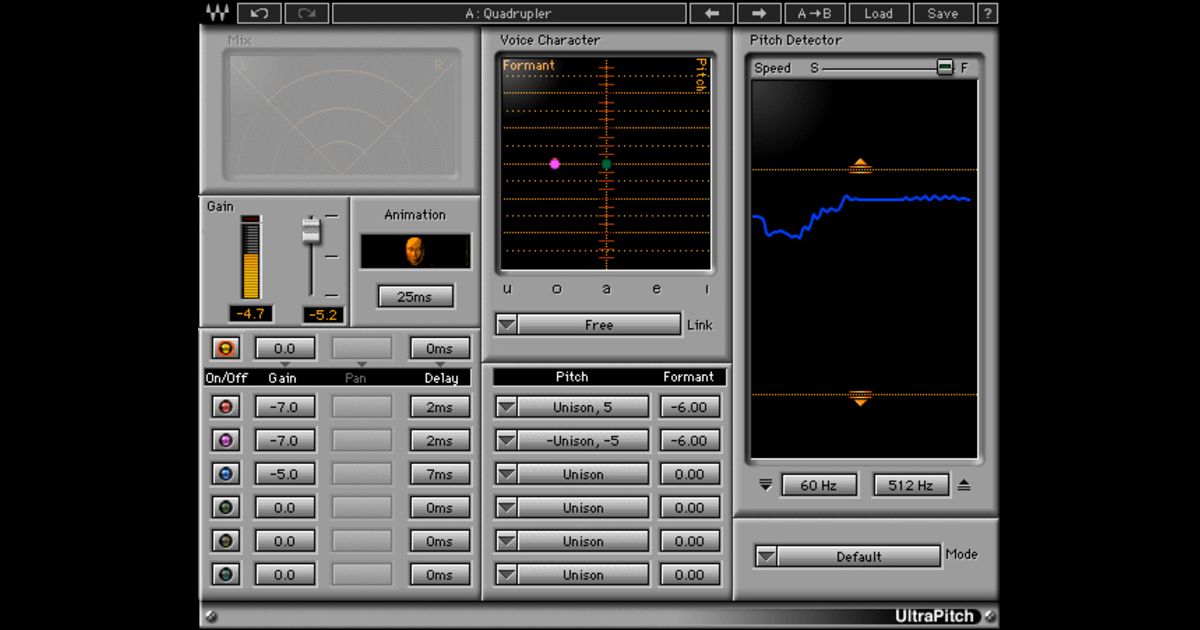Click the pitch detector low range arrow icon
Image resolution: width=1200 pixels, height=630 pixels.
(x=765, y=484)
